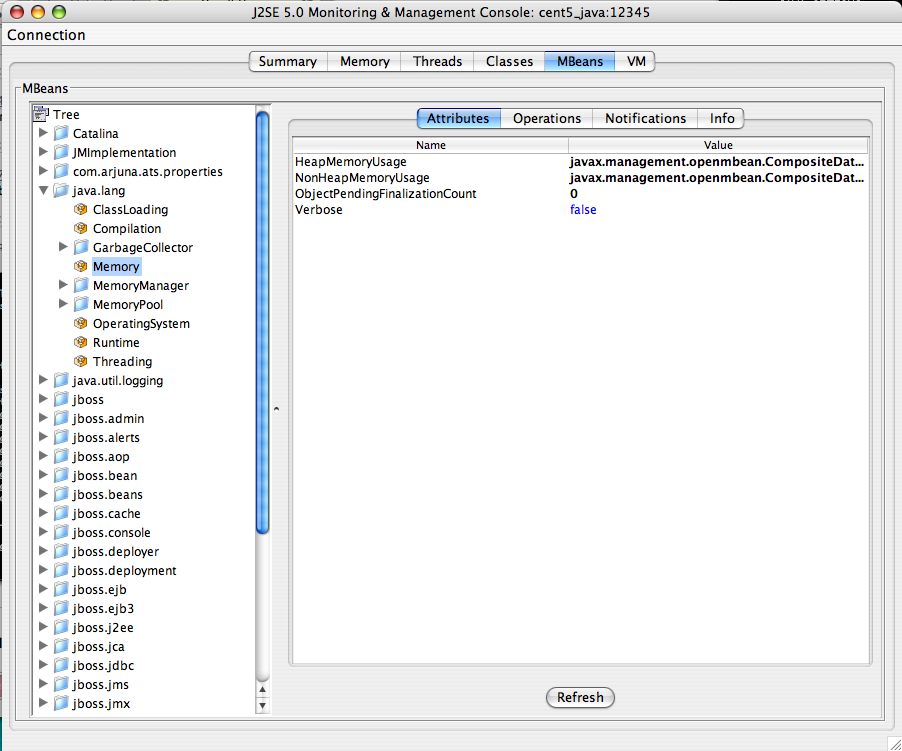Click the jboss.jms folder icon
The height and width of the screenshot is (751, 902).
click(x=61, y=684)
